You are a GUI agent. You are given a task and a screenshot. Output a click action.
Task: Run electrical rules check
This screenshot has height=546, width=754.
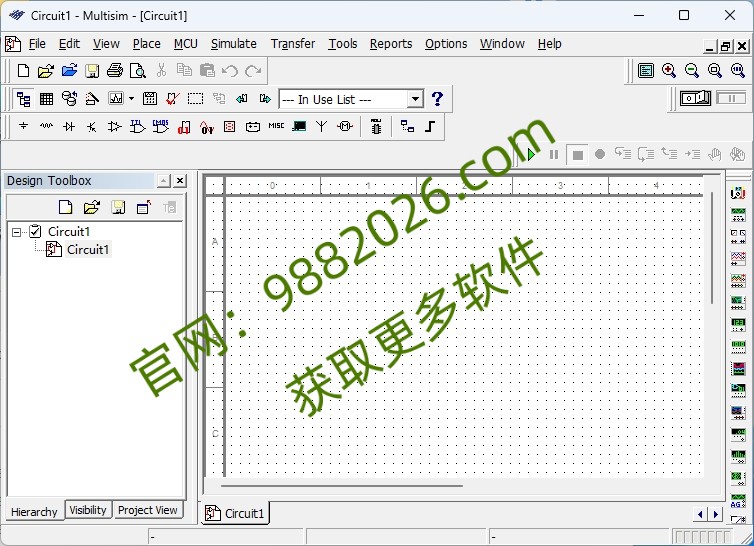coord(173,99)
